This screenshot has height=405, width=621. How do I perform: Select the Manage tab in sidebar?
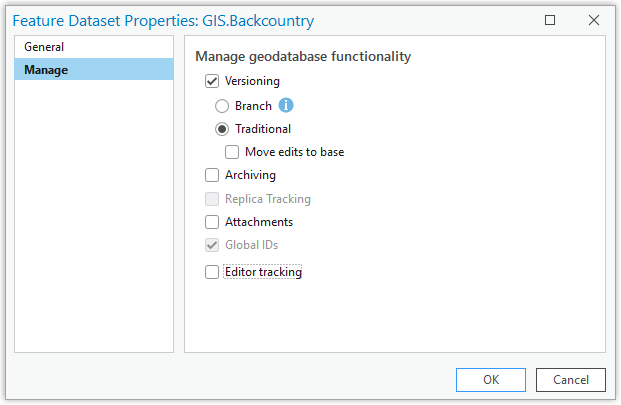(46, 70)
